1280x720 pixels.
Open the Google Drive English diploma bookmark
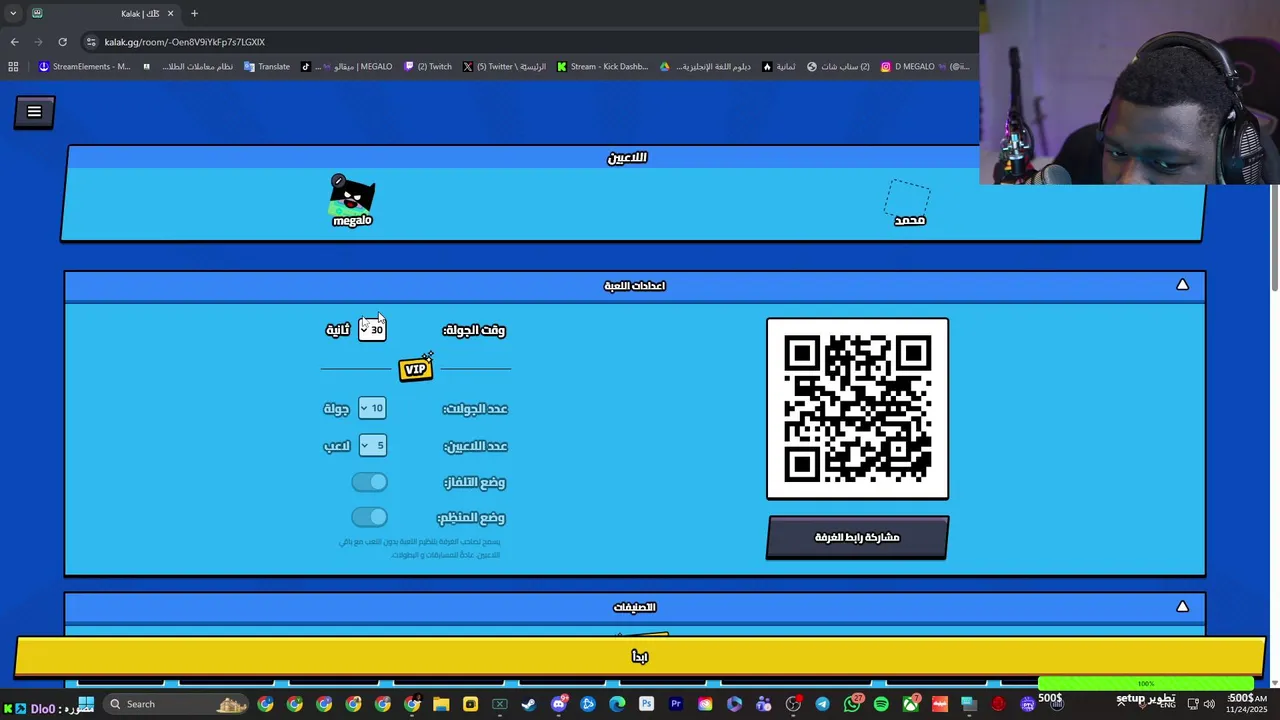pos(705,67)
